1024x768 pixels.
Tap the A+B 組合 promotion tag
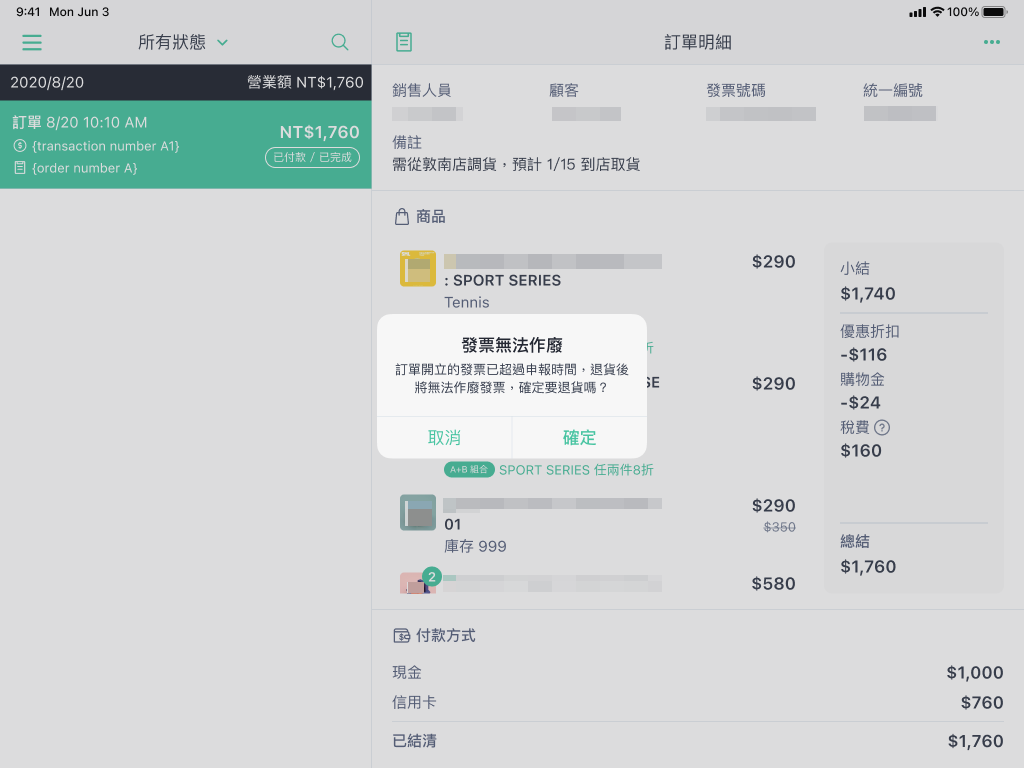coord(469,470)
